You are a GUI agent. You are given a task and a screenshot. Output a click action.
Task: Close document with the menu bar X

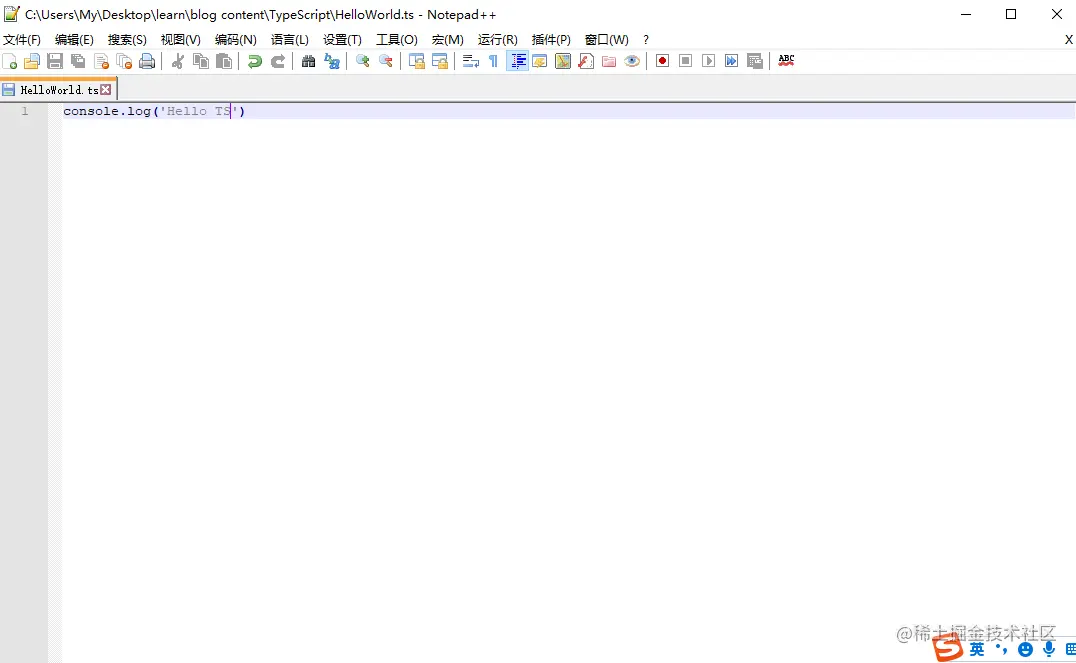pyautogui.click(x=1068, y=40)
